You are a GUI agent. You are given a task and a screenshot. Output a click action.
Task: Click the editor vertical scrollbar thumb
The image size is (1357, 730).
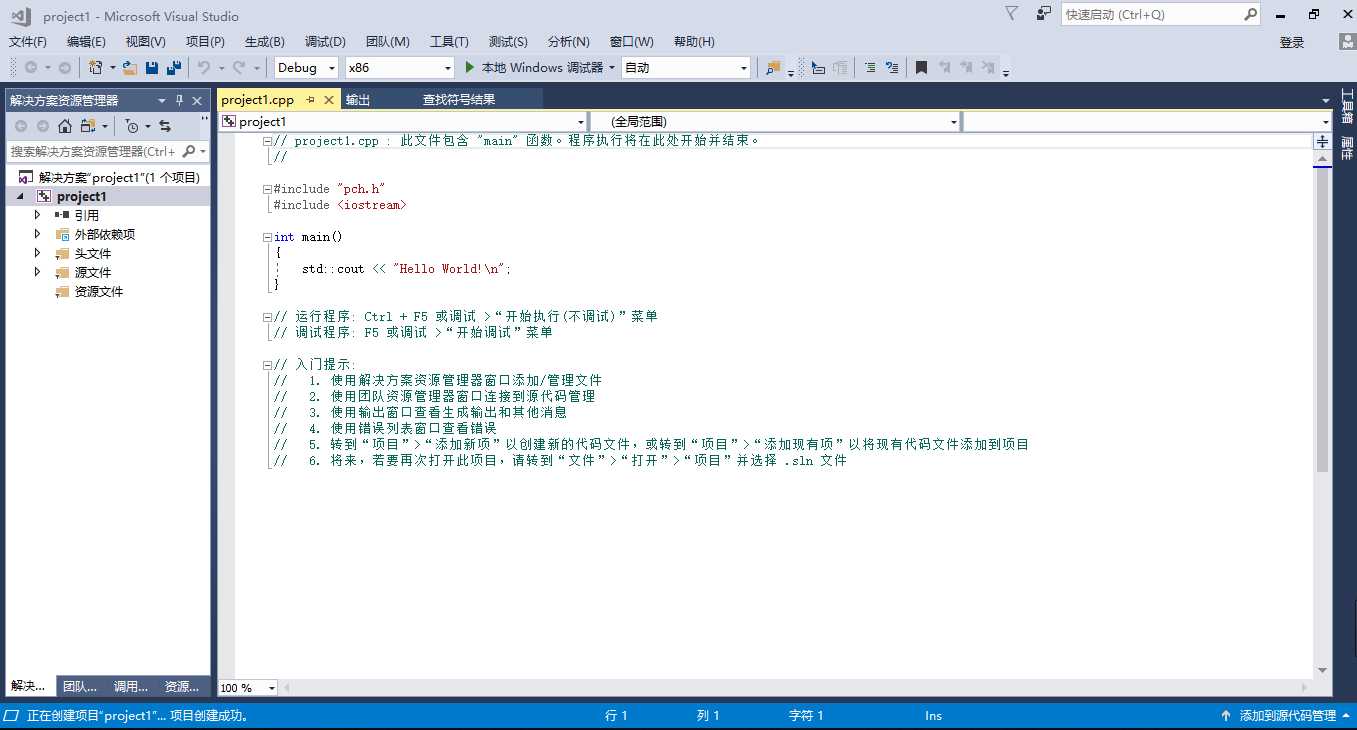[x=1323, y=320]
